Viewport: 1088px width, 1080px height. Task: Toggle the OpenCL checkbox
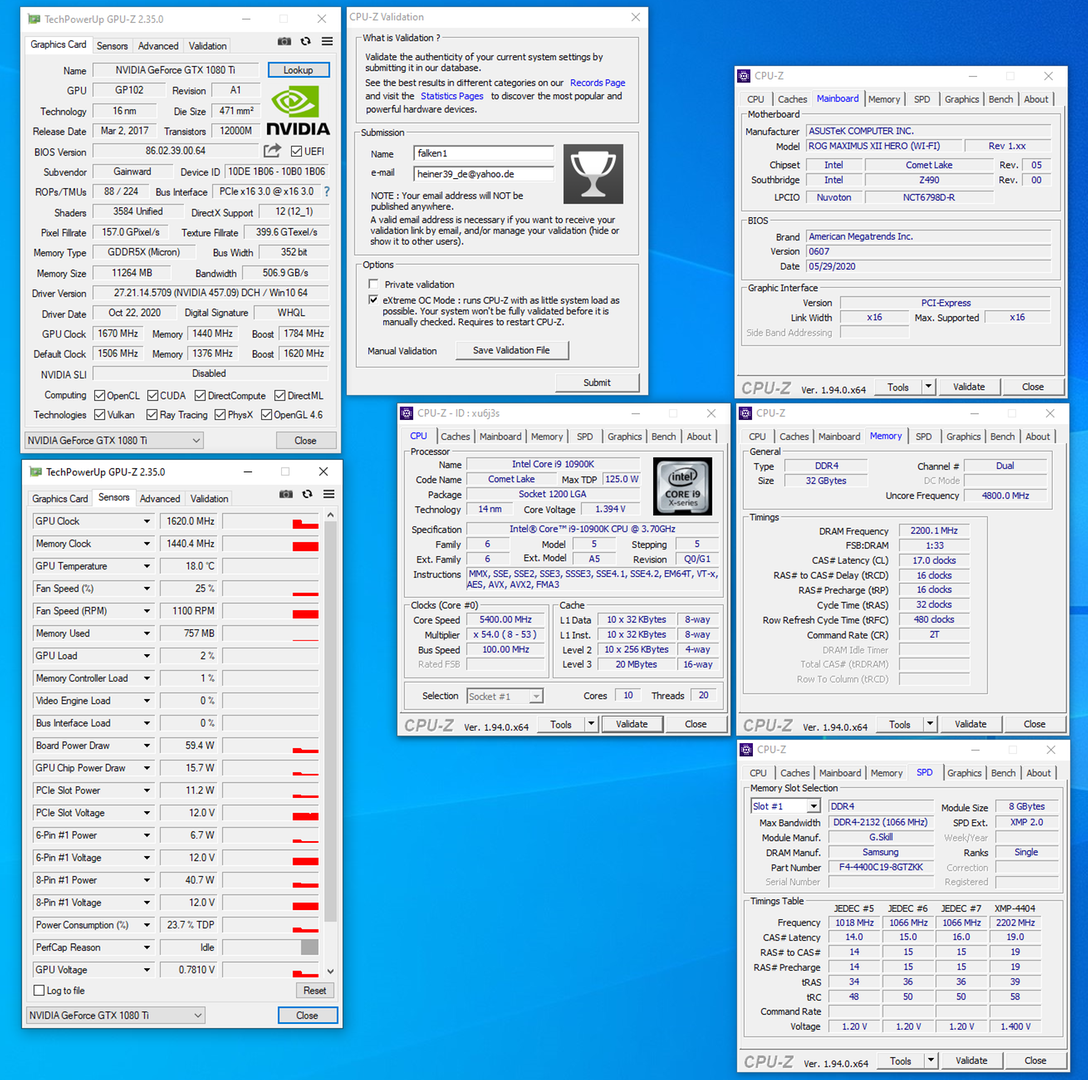click(99, 396)
